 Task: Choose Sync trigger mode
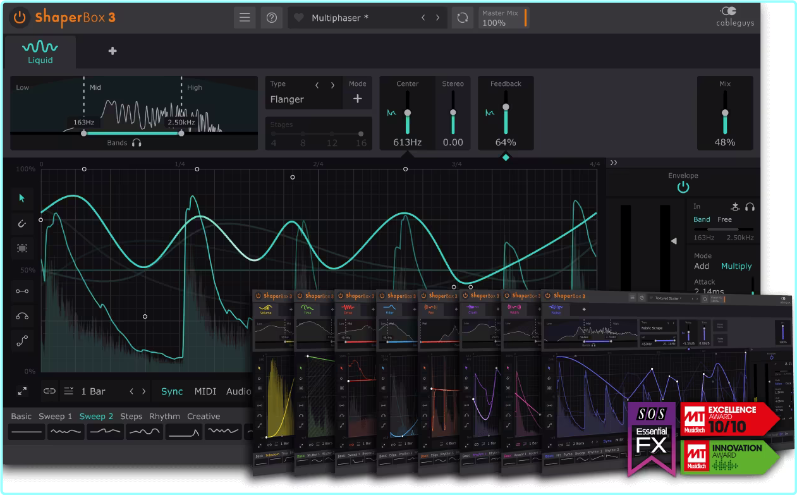click(x=172, y=391)
